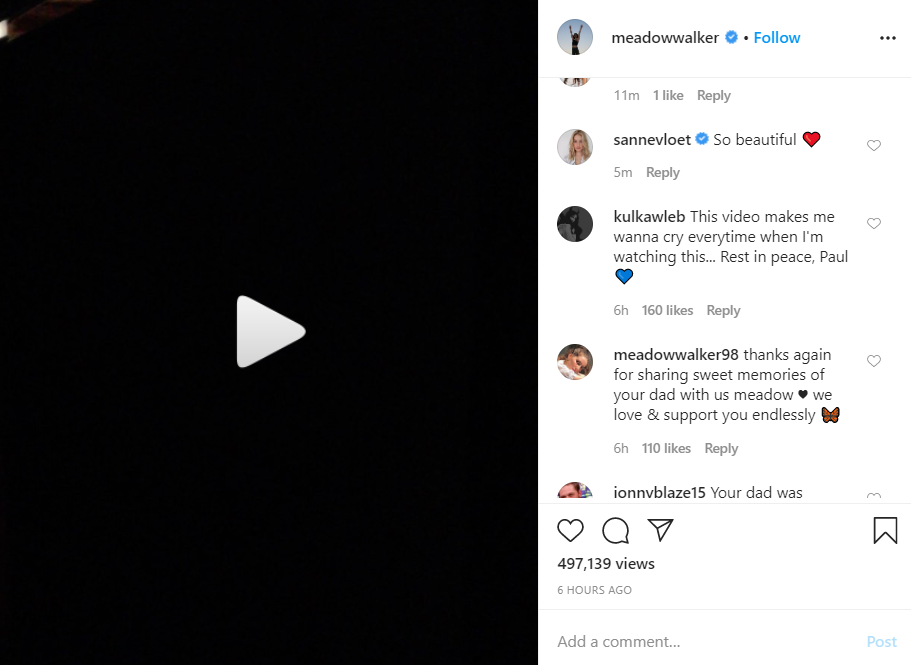The height and width of the screenshot is (665, 911).
Task: Like sannevloet's comment
Action: [x=874, y=146]
